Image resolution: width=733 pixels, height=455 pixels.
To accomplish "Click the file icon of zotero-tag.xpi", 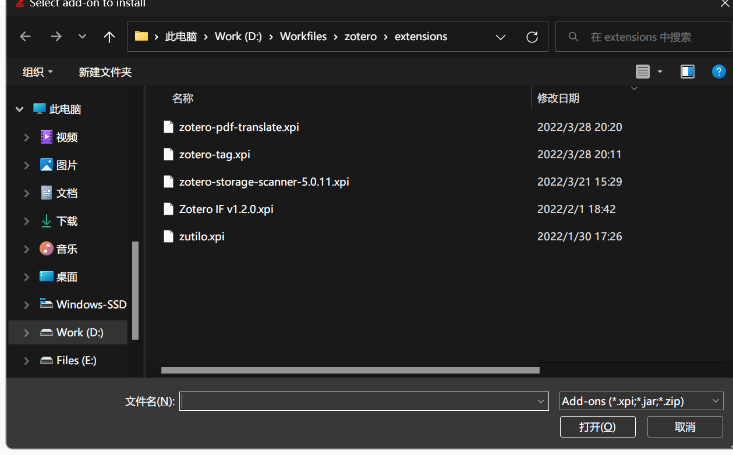I will tap(168, 154).
